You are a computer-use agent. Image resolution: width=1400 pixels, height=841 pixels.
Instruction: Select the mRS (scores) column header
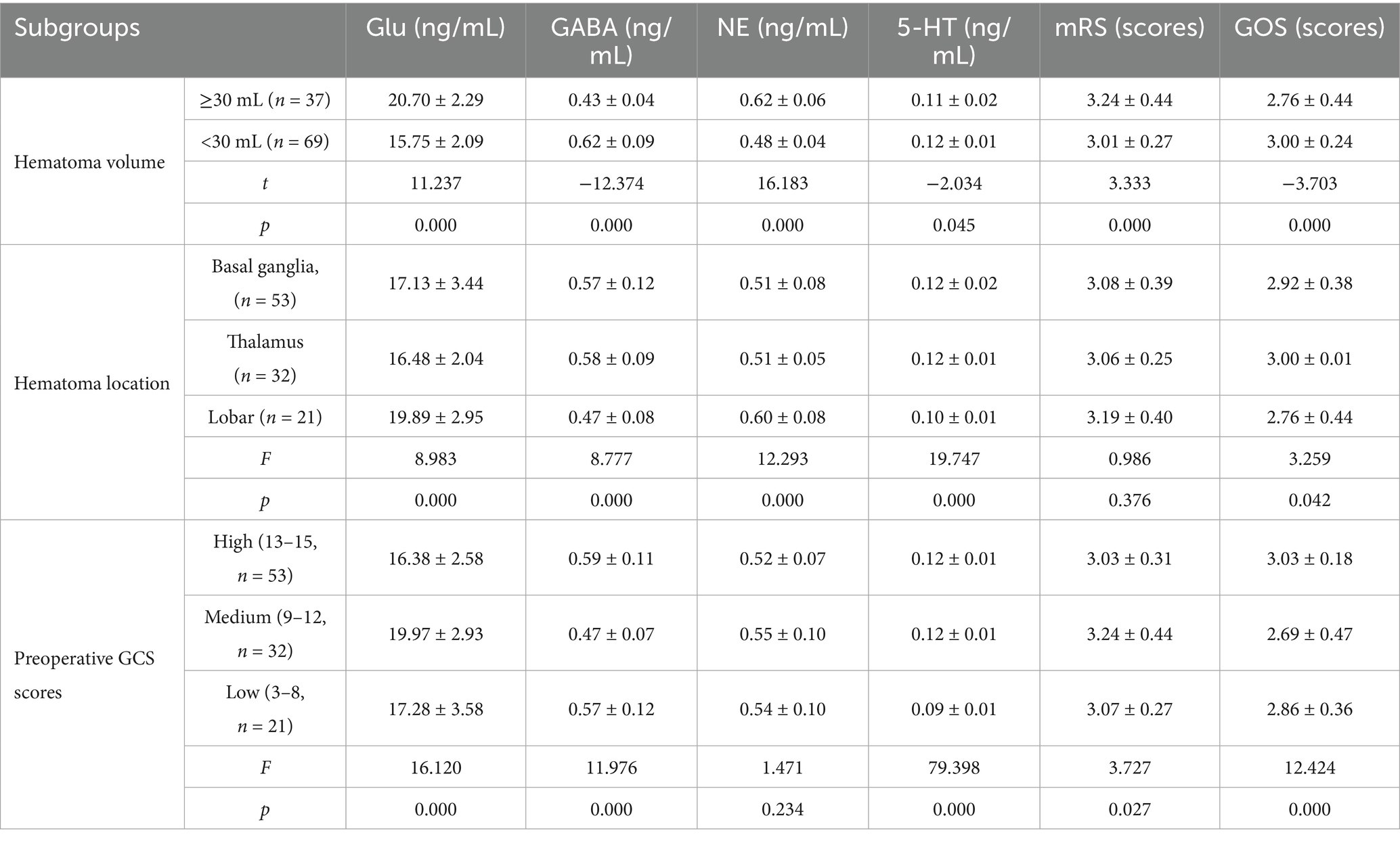pos(1130,28)
